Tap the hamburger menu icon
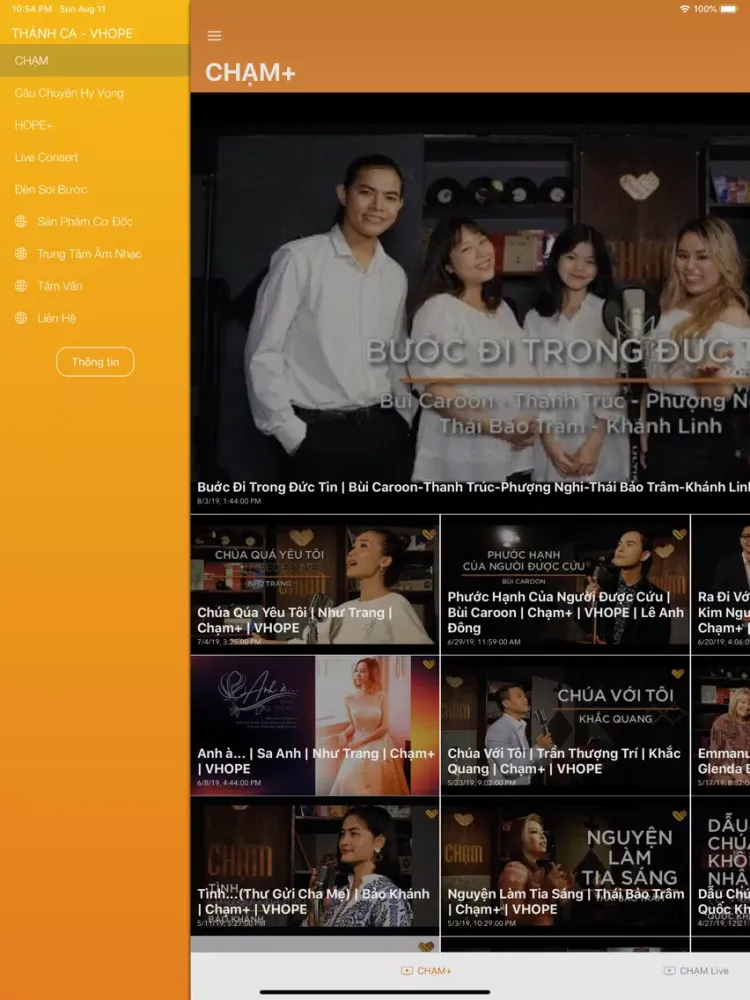750x1000 pixels. [214, 36]
